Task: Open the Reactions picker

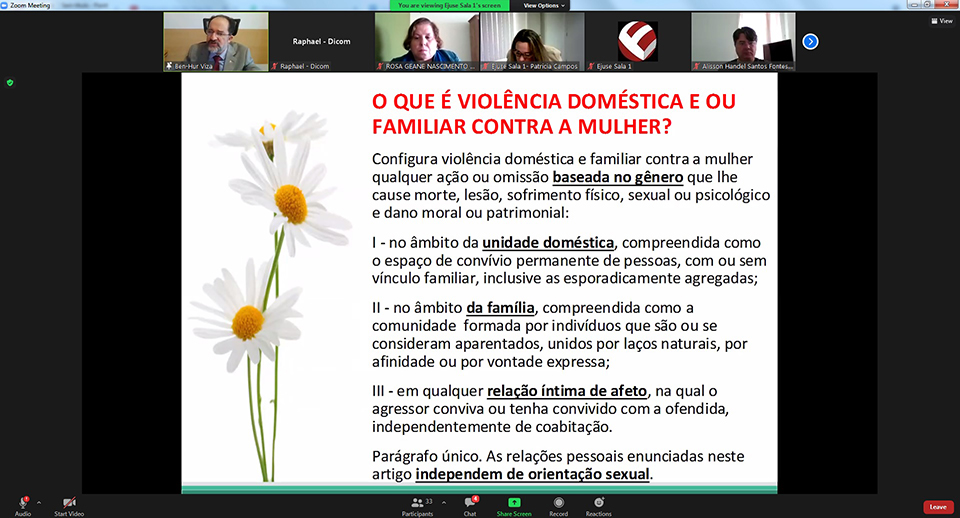Action: click(599, 502)
